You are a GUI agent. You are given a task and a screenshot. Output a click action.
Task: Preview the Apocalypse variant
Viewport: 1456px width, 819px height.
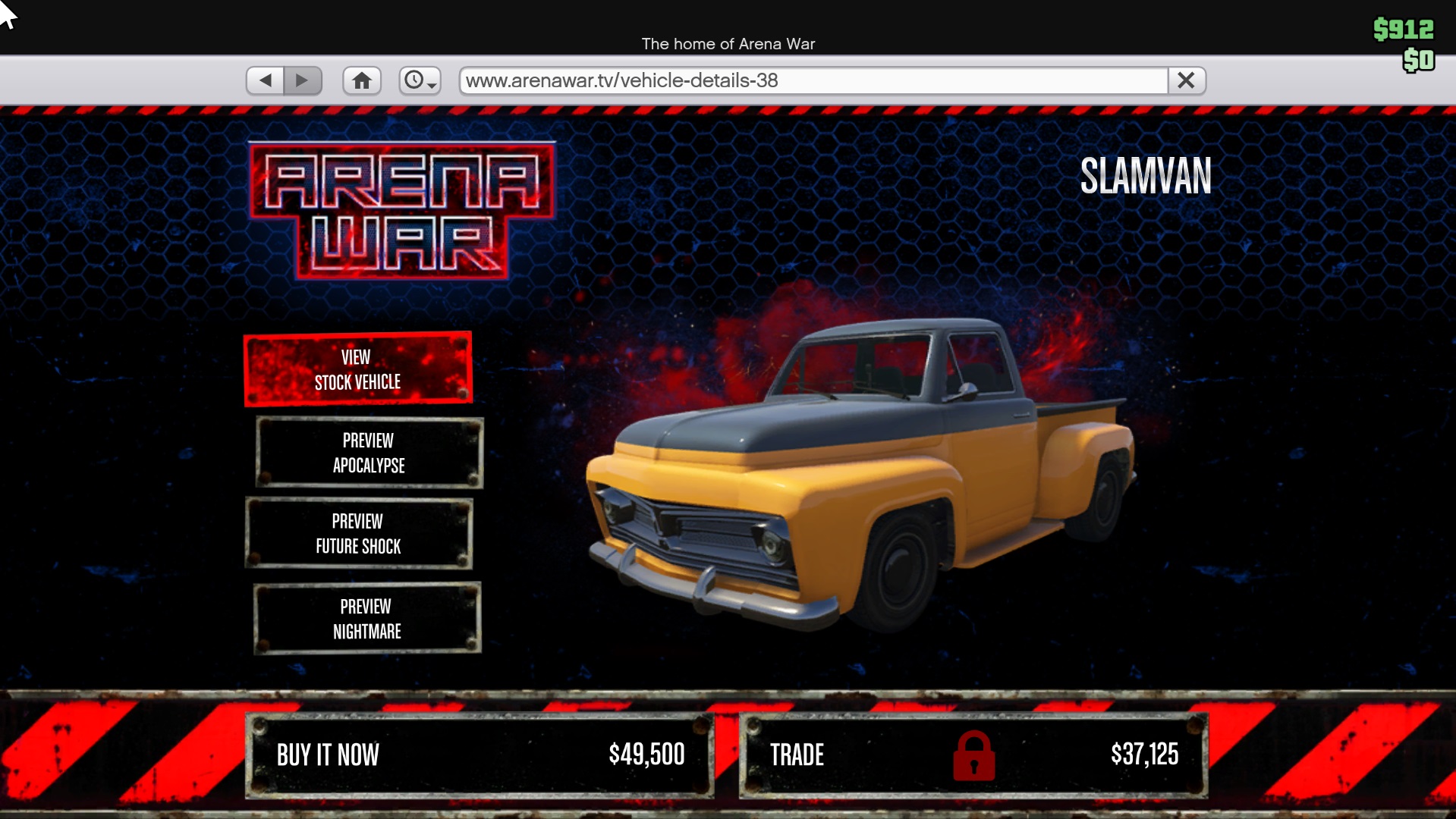point(370,453)
